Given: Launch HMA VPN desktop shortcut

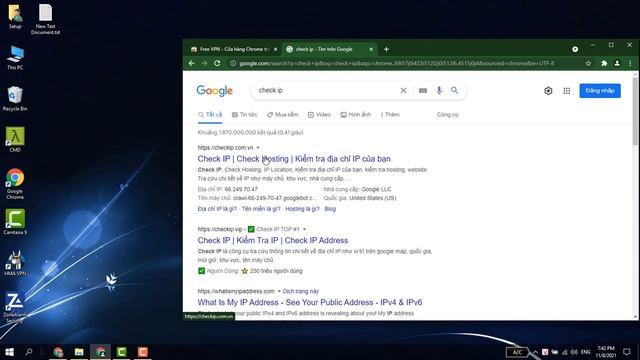Looking at the screenshot, I should pyautogui.click(x=15, y=264).
